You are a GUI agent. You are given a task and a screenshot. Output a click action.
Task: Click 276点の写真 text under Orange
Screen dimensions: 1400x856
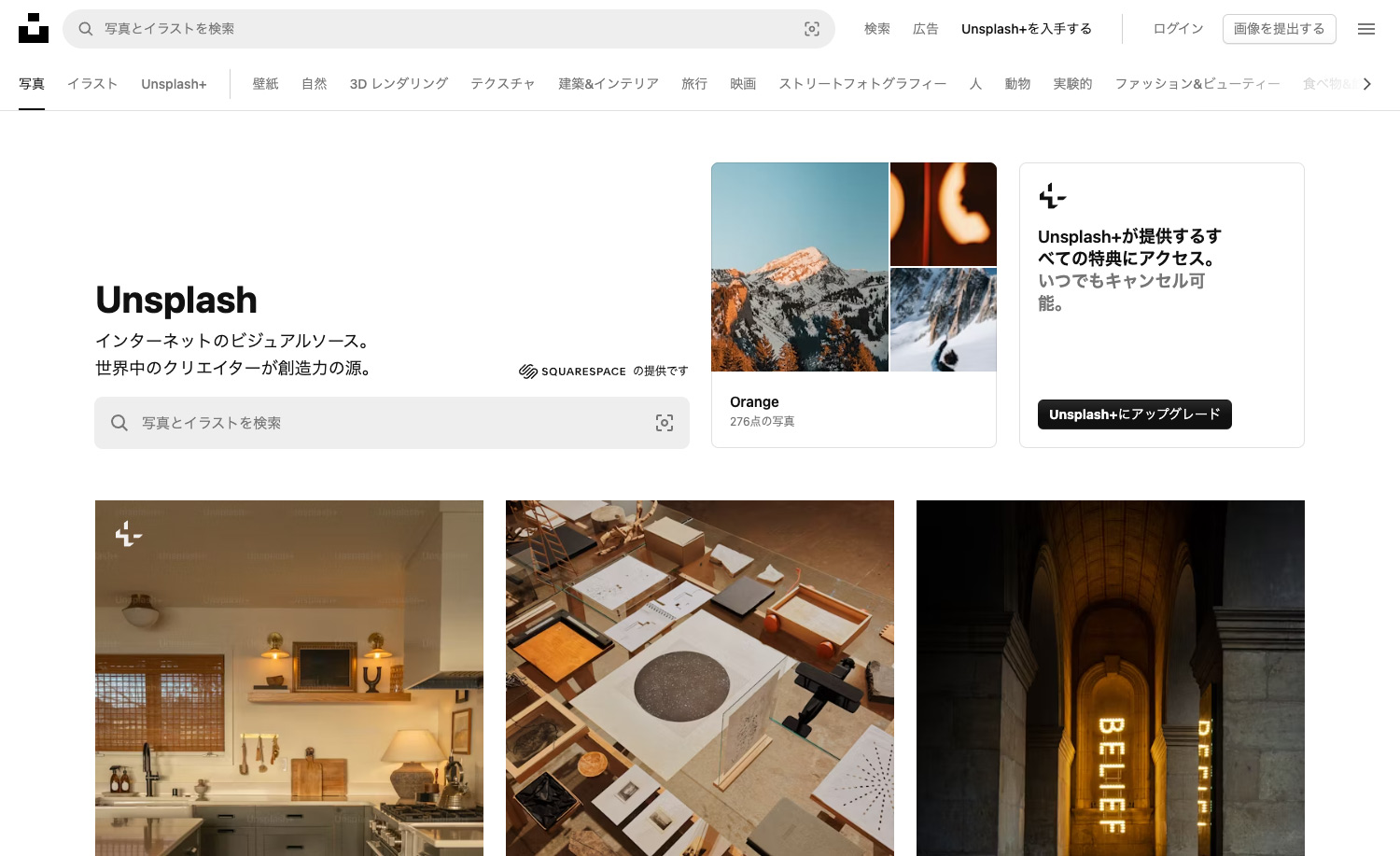coord(763,422)
